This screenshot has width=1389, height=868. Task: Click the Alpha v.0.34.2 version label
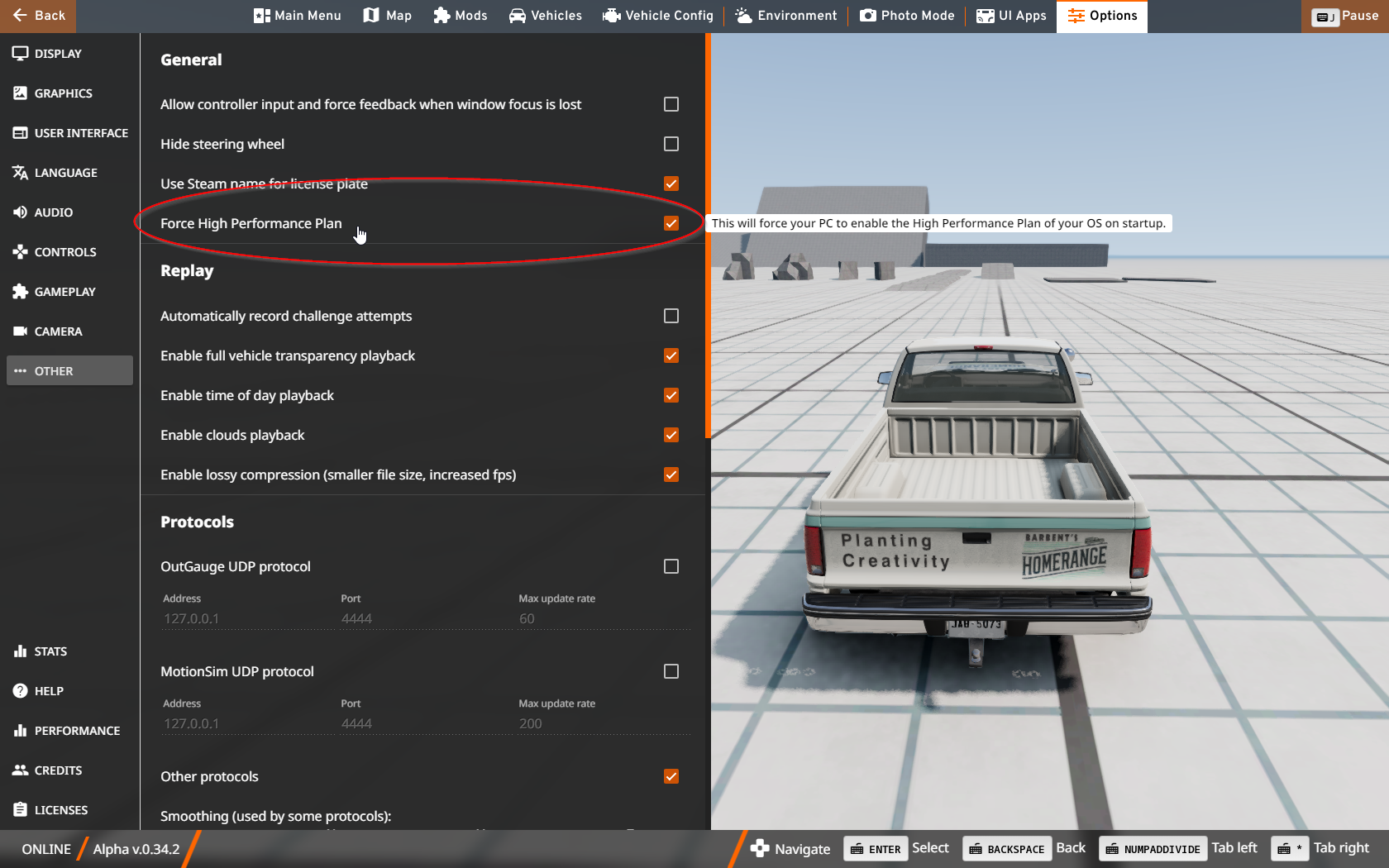(x=136, y=849)
